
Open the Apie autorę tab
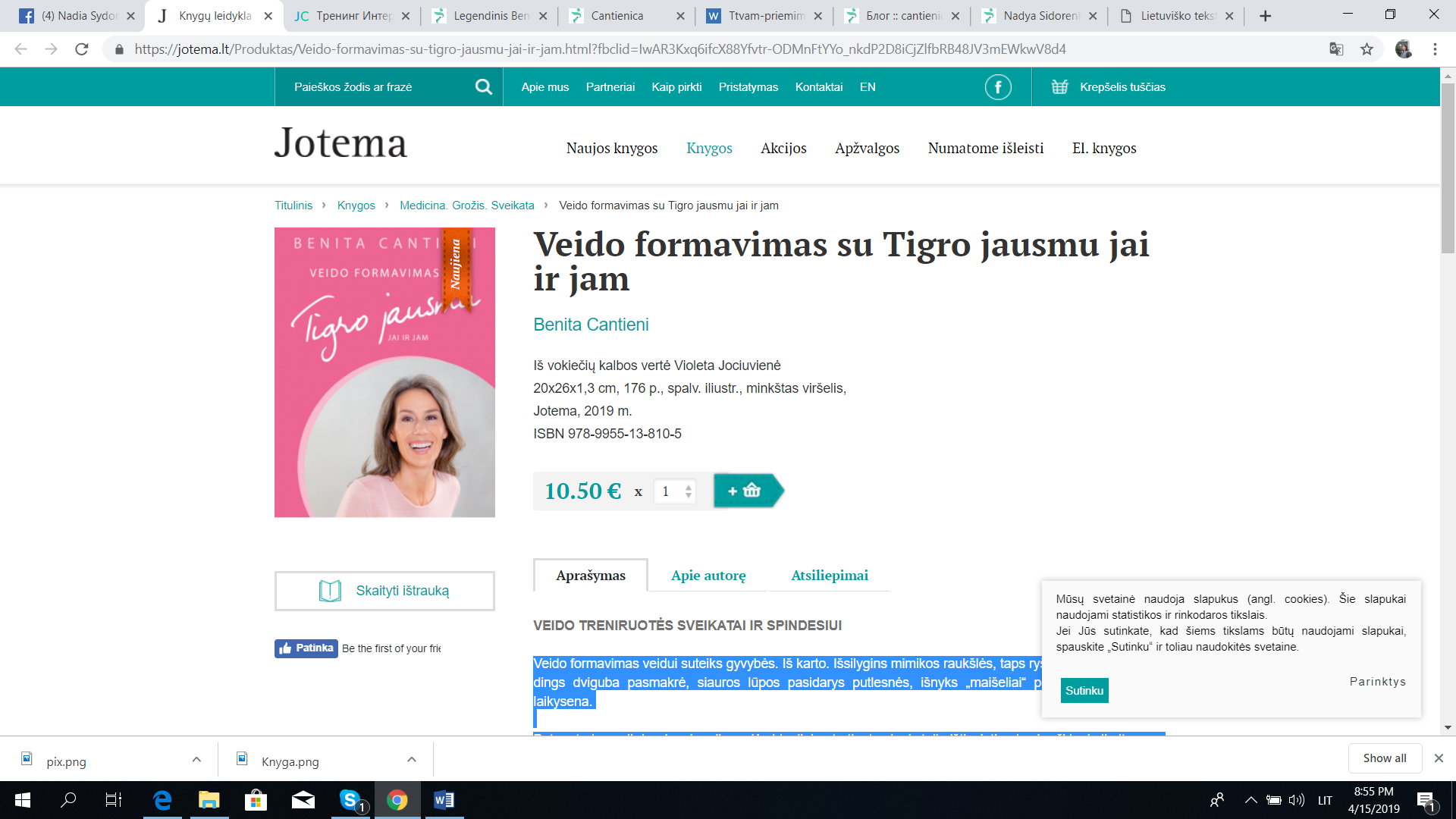[708, 576]
